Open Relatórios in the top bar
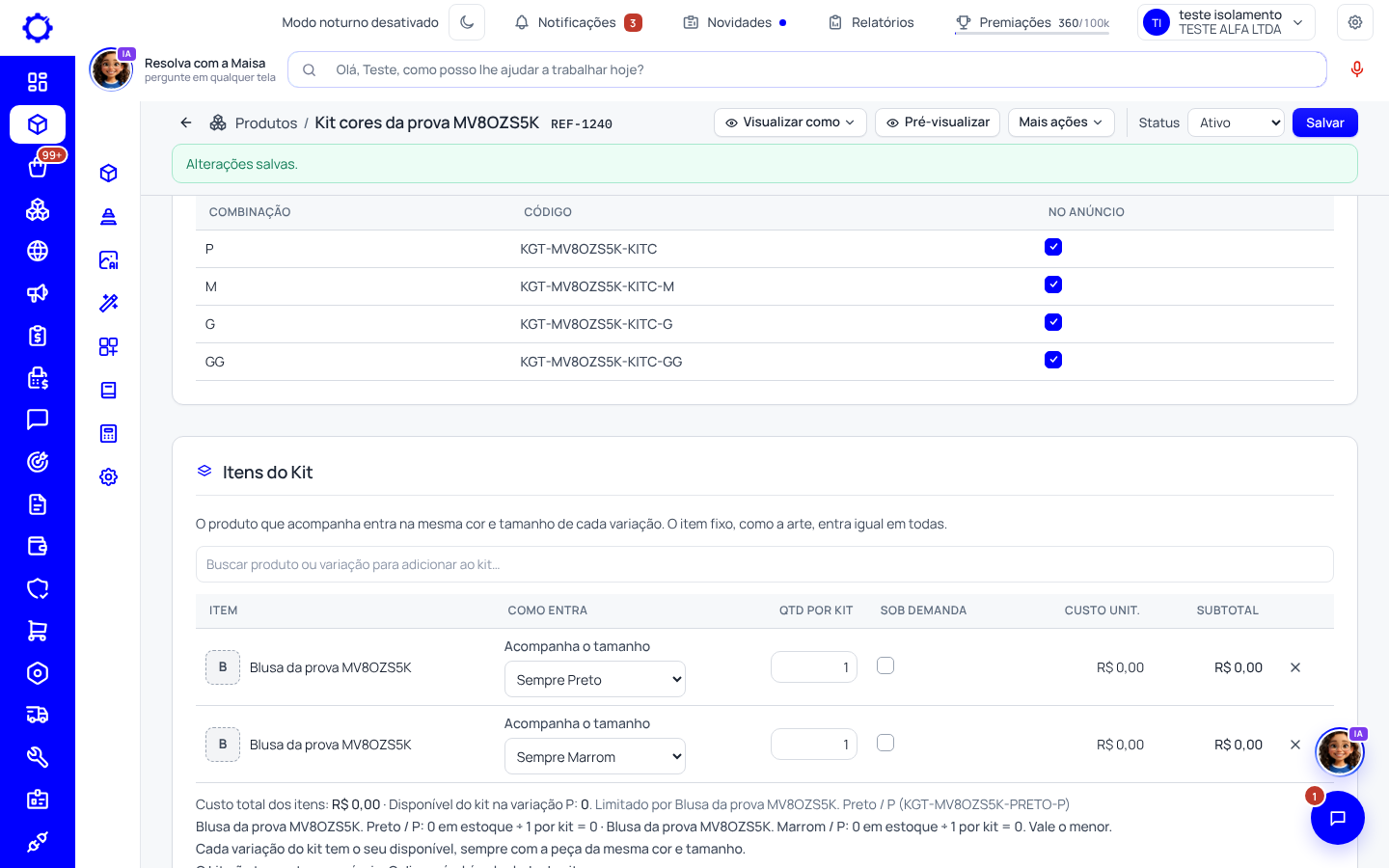 [x=871, y=22]
